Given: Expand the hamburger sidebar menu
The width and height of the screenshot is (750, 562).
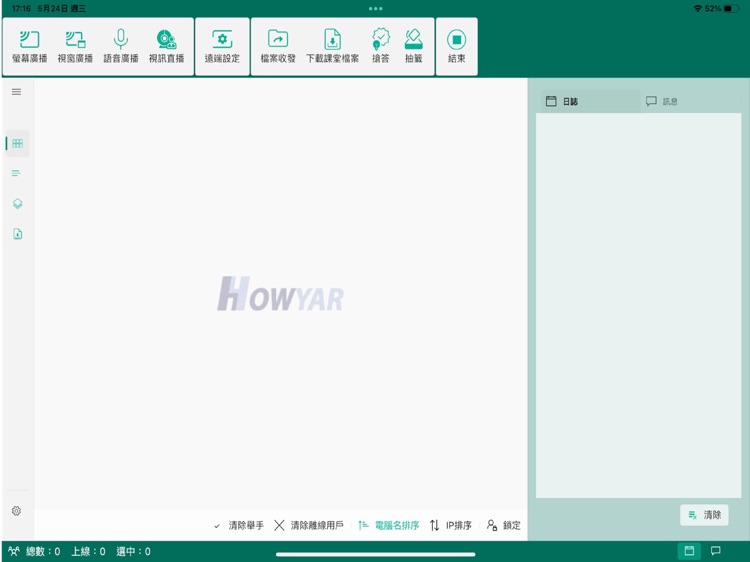Looking at the screenshot, I should (16, 92).
